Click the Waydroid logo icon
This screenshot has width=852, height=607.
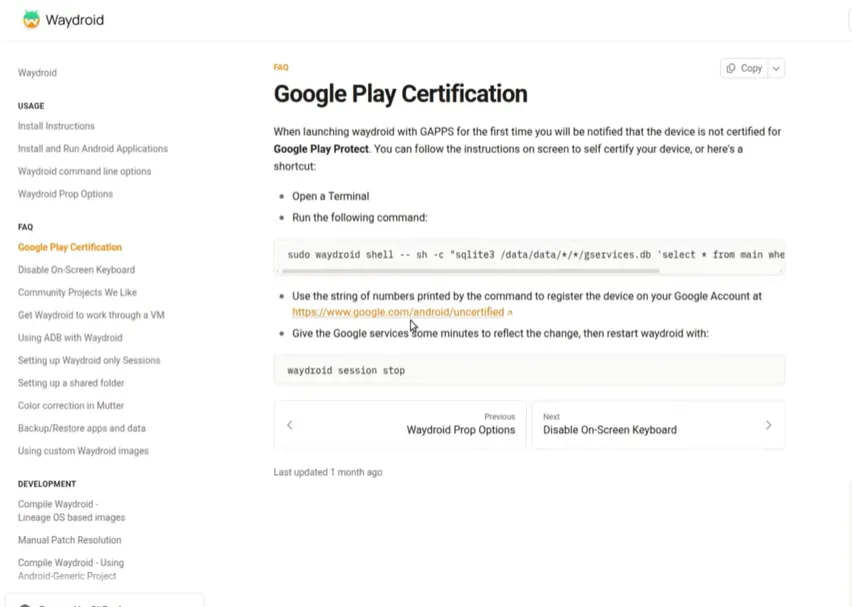point(29,18)
